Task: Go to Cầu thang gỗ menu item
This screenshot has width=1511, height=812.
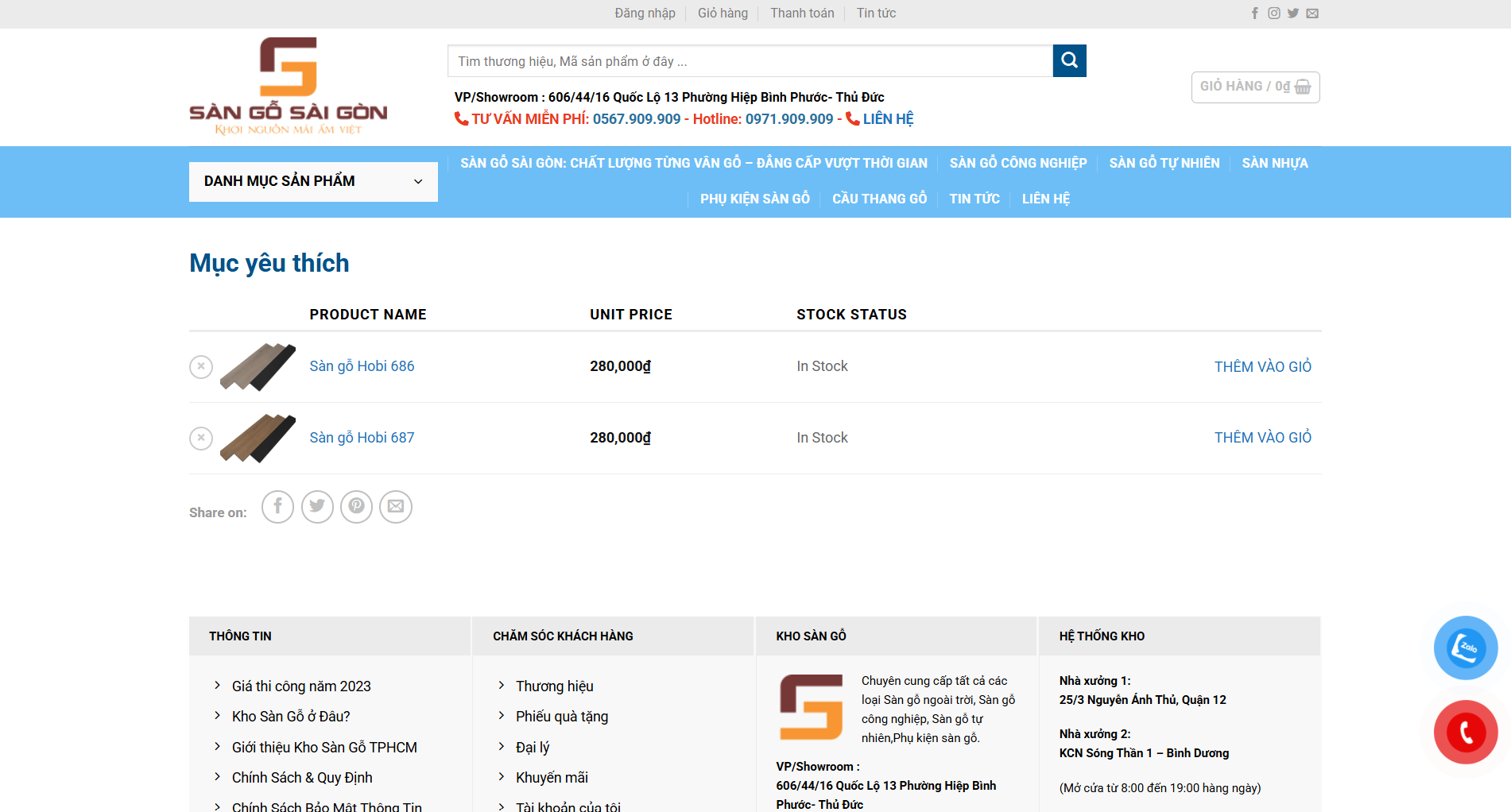Action: 879,199
